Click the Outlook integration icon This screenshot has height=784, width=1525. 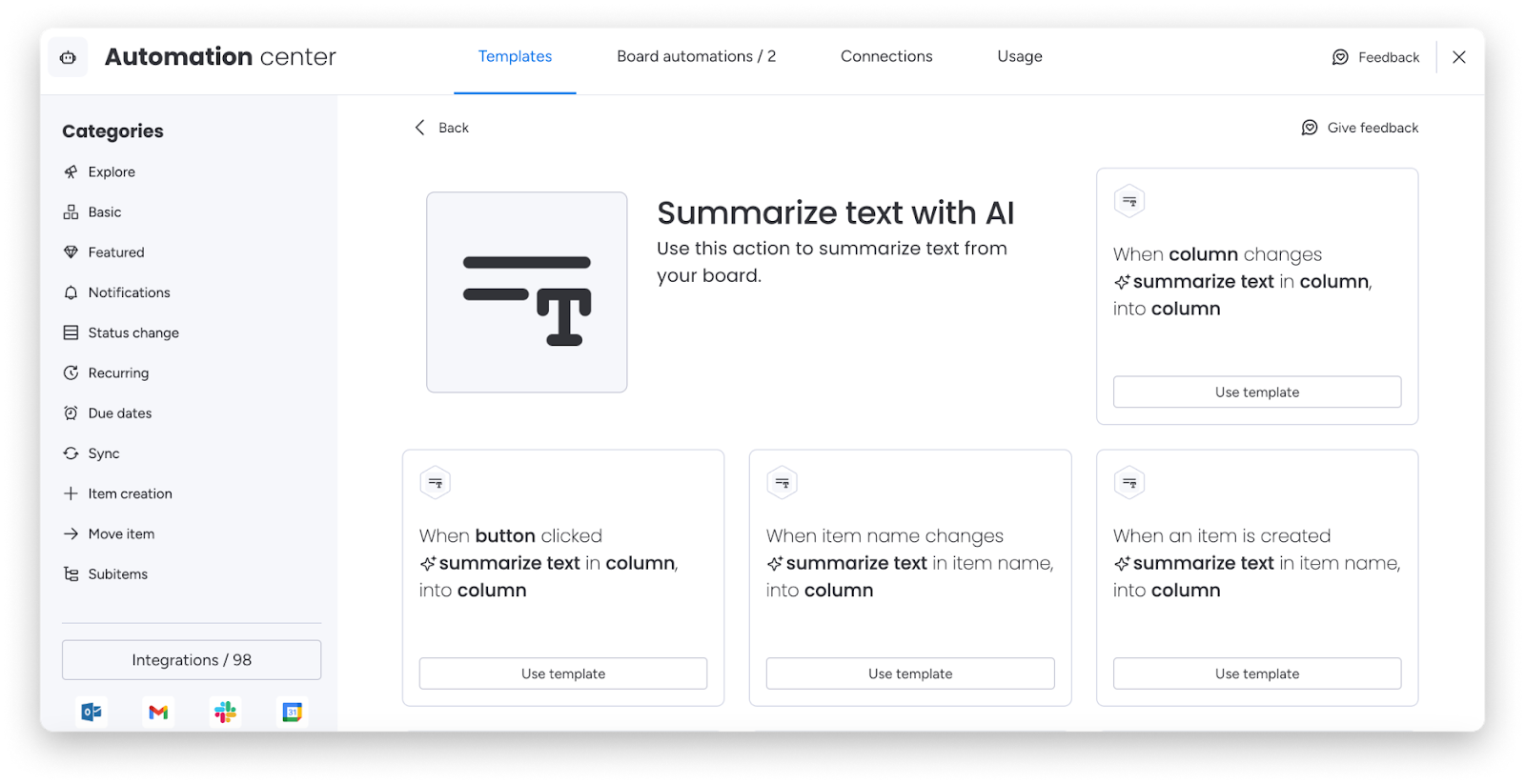tap(91, 712)
